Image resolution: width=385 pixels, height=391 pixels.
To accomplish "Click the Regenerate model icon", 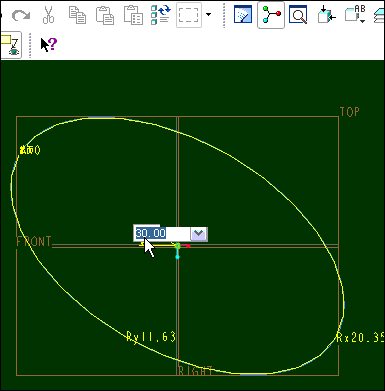I will pos(161,15).
